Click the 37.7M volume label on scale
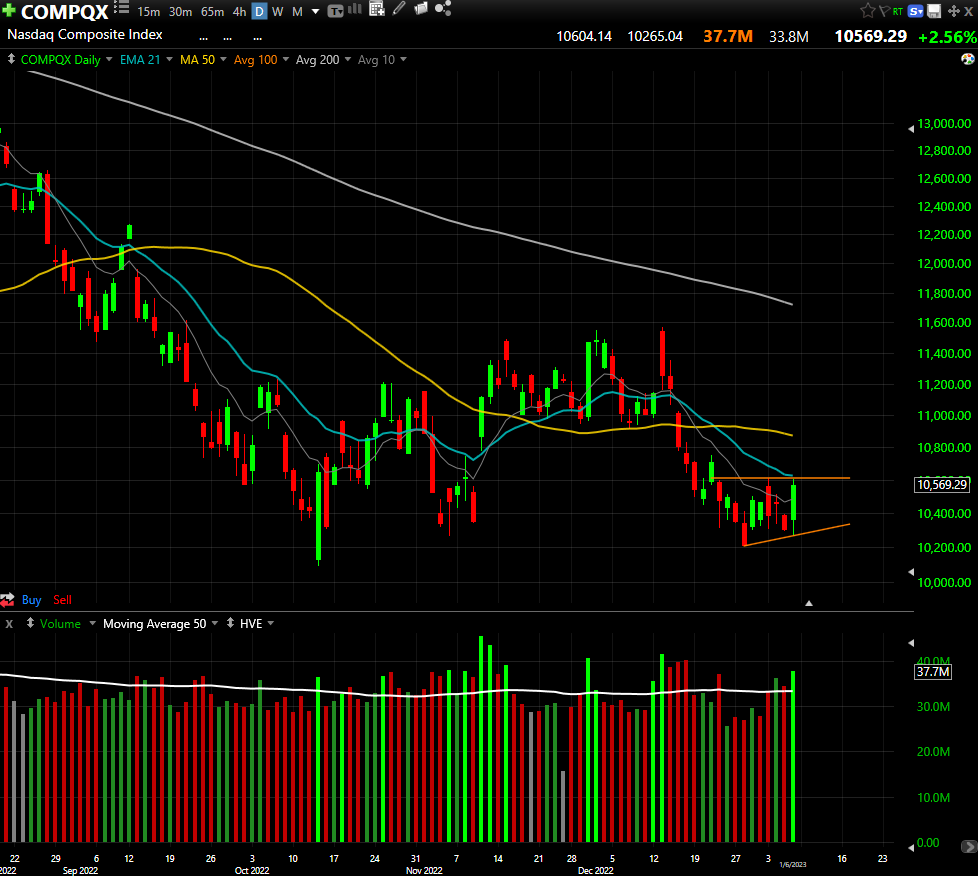Viewport: 978px width, 876px height. [x=933, y=672]
